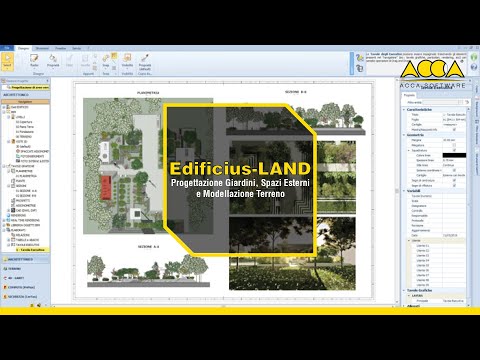Activate the Select tool in the ribbon
Image resolution: width=480 pixels, height=360 pixels.
tap(7, 61)
